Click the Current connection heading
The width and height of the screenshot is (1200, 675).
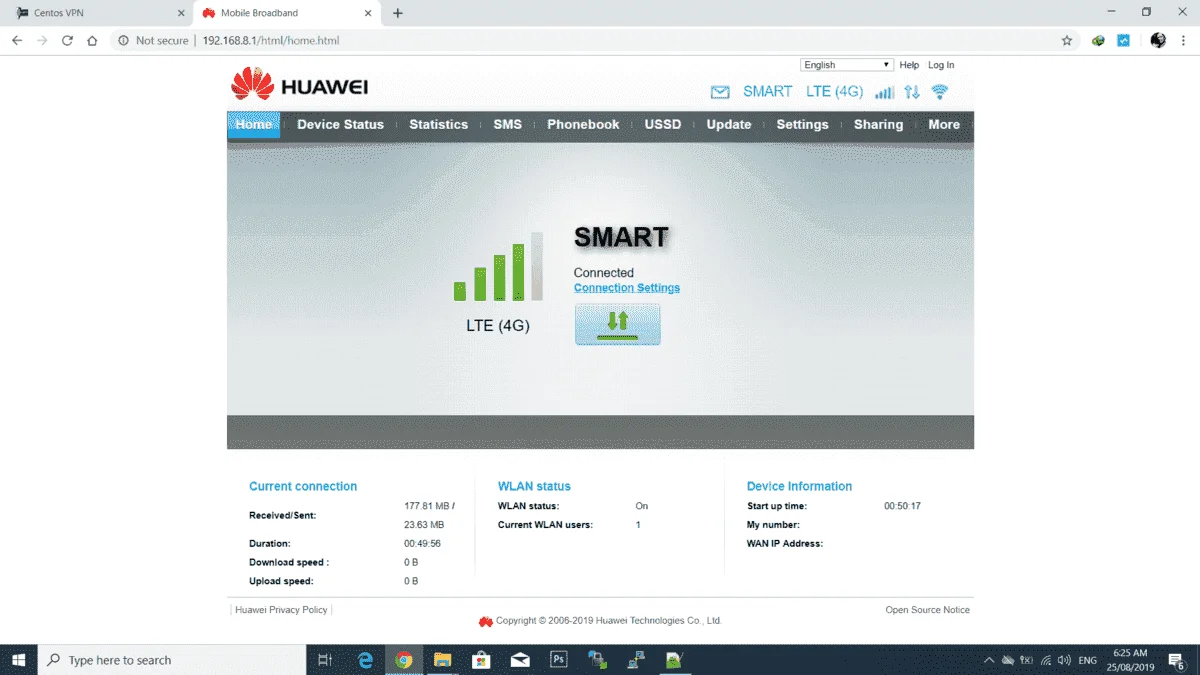[303, 486]
